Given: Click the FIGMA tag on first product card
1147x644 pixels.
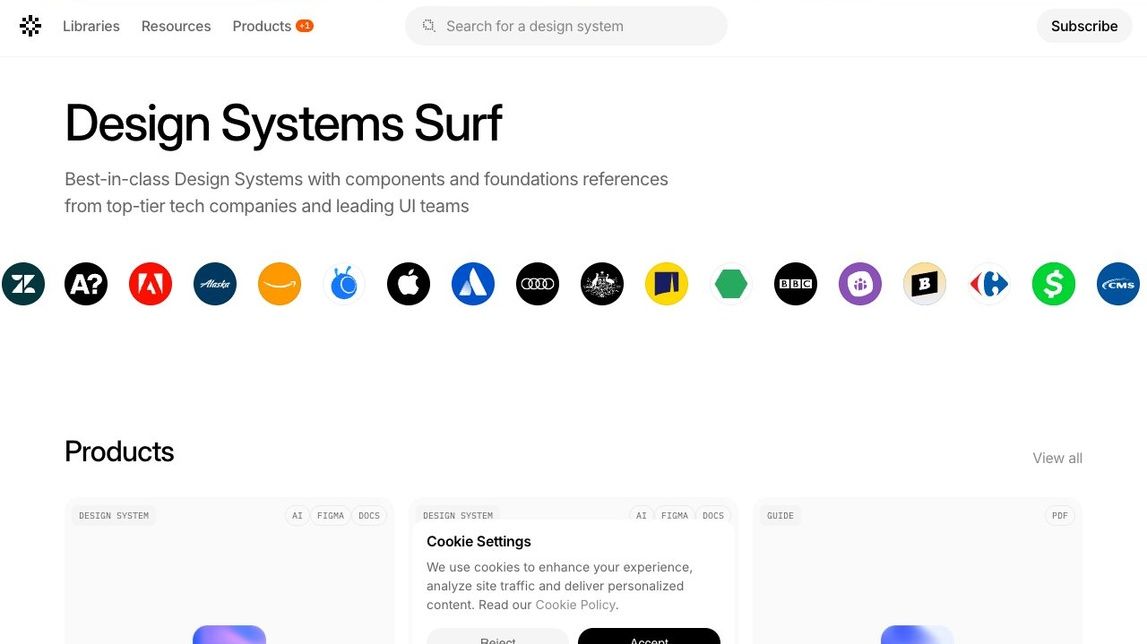Looking at the screenshot, I should click(x=331, y=516).
